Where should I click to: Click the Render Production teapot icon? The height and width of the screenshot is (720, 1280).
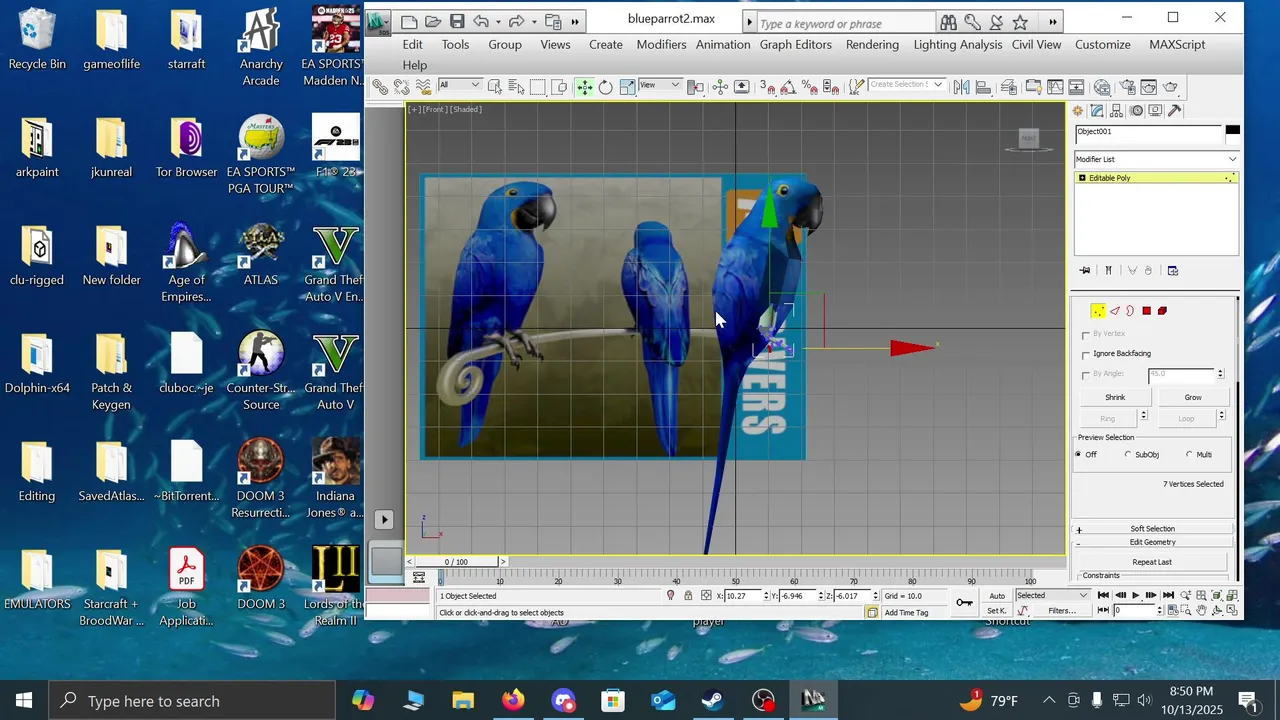(1170, 87)
